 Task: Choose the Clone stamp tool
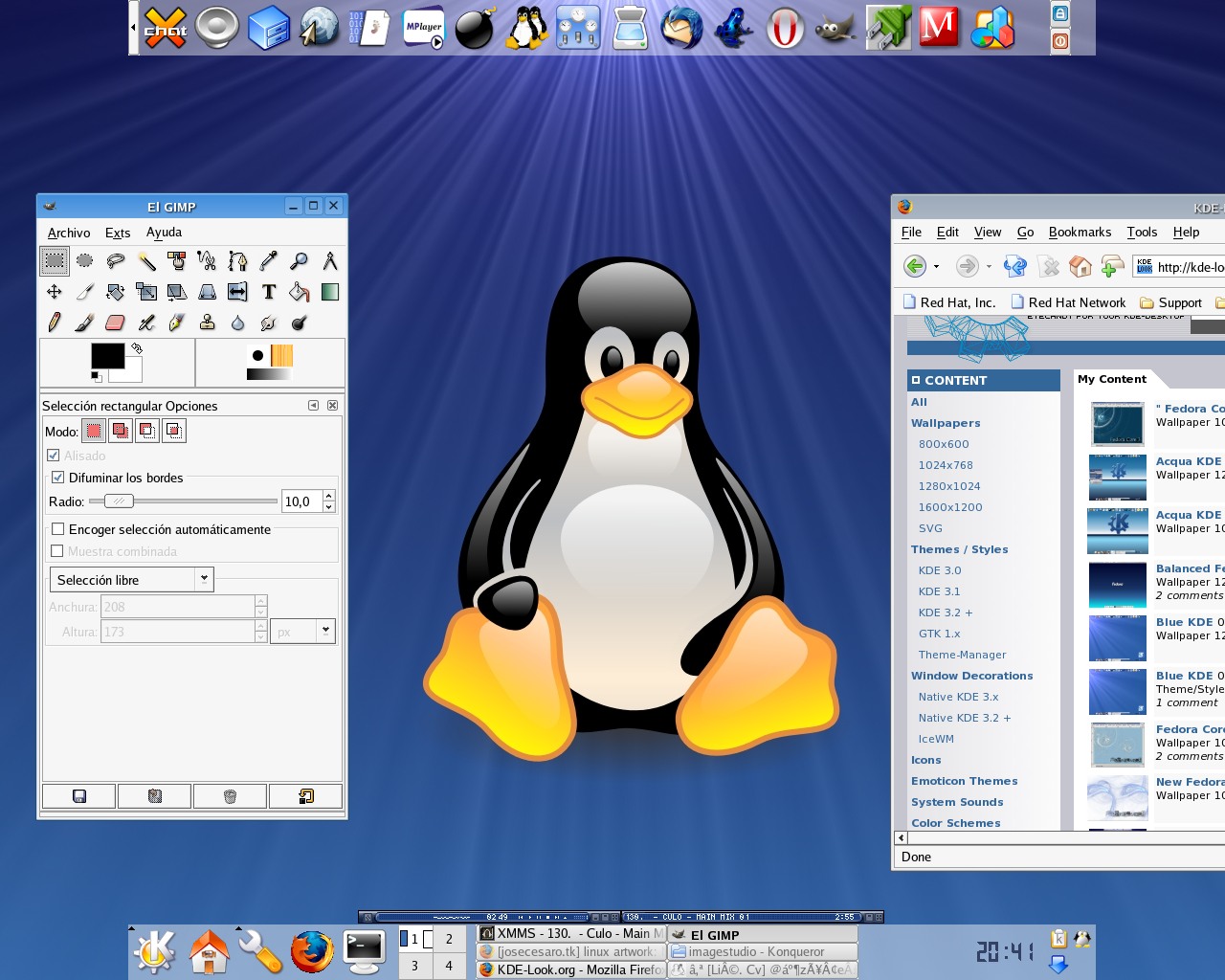[207, 323]
